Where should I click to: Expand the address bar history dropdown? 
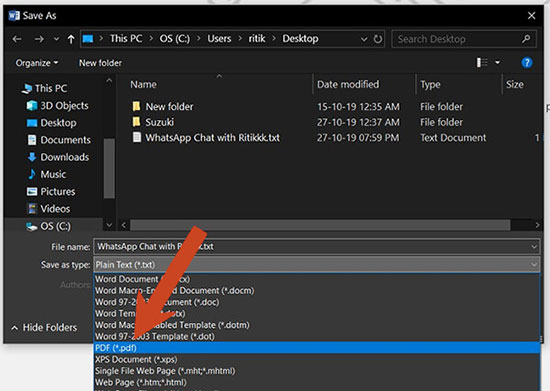click(x=364, y=39)
